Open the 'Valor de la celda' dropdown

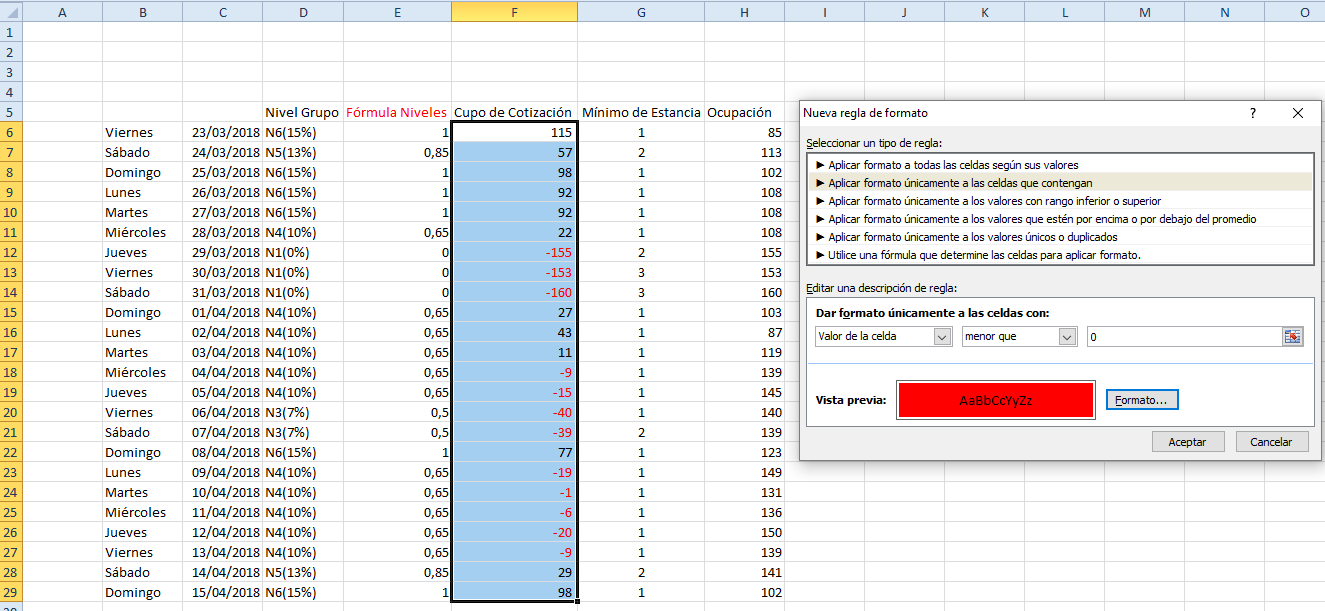coord(941,337)
